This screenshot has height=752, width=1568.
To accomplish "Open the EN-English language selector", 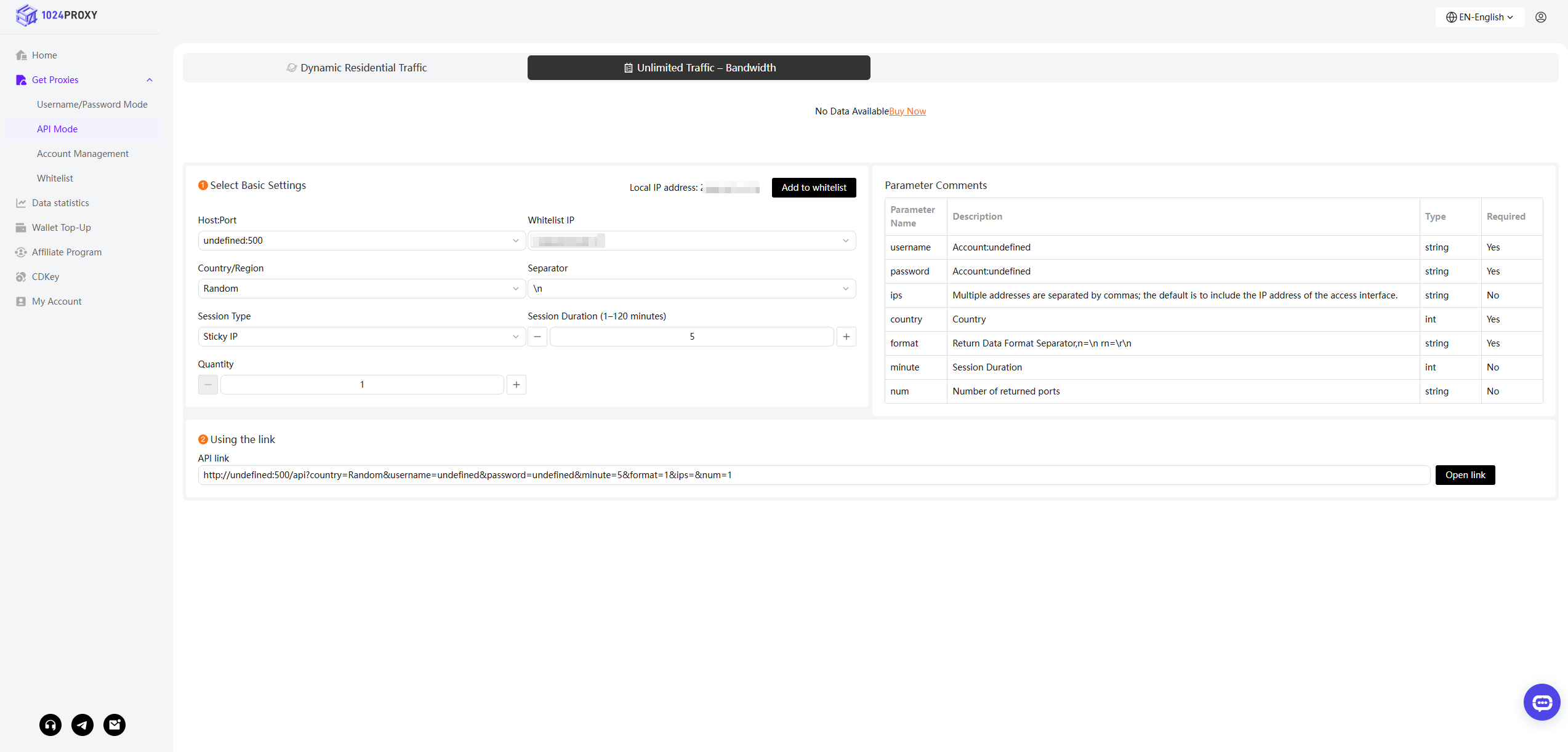I will pyautogui.click(x=1480, y=17).
